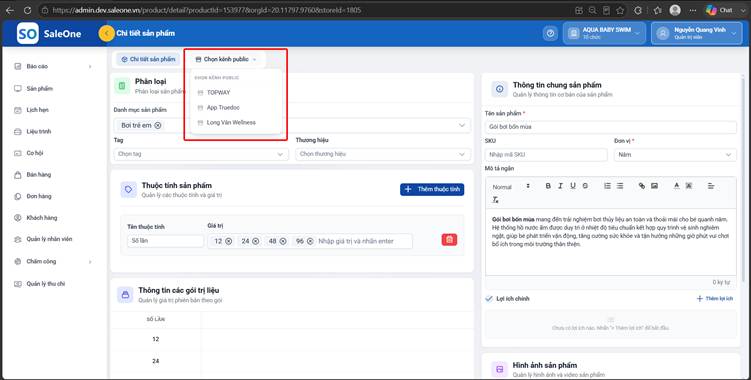
Task: Click the yellow back arrow beside Chi tiết sản phẩm
Action: coord(106,33)
